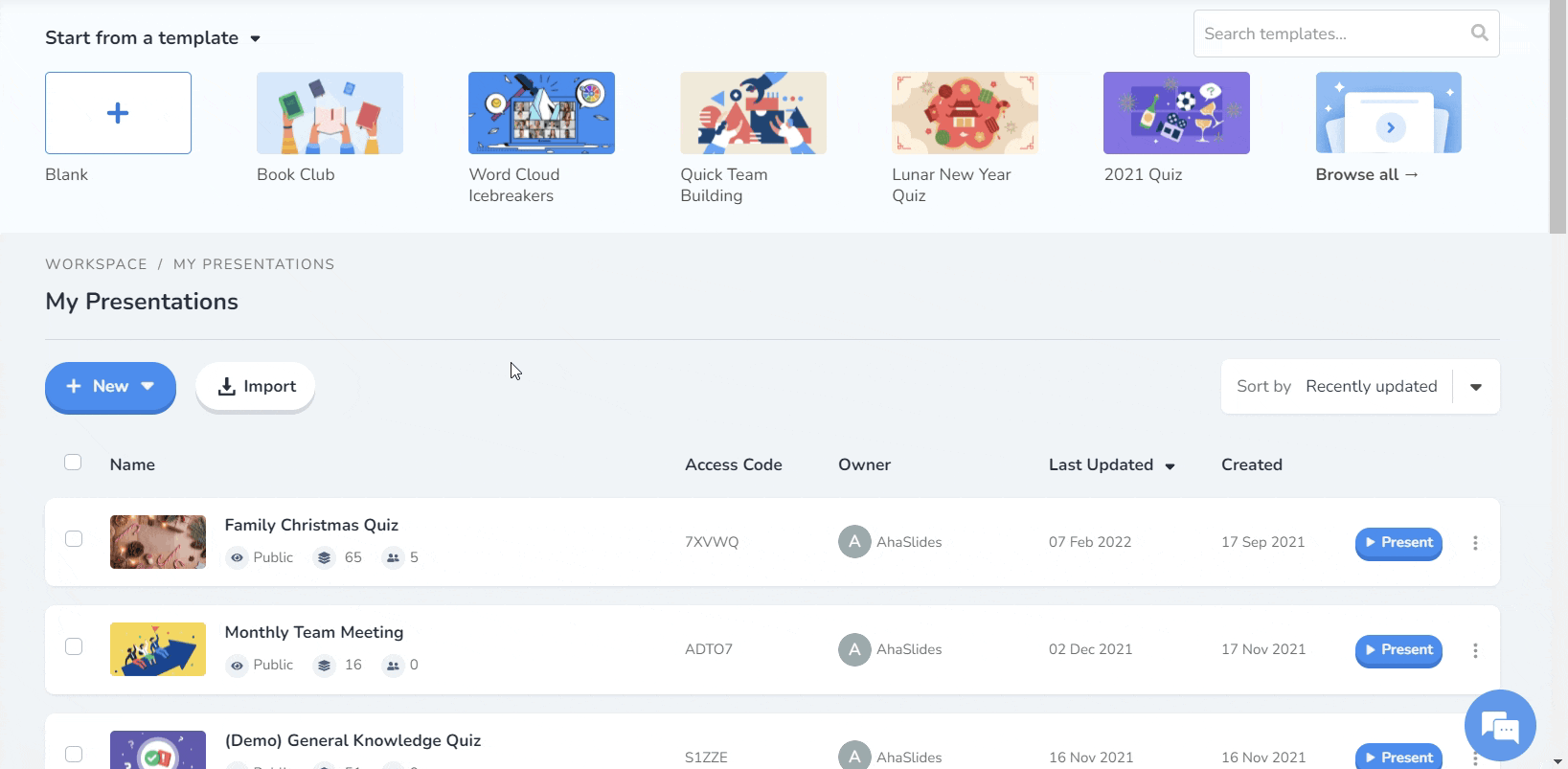The height and width of the screenshot is (769, 1568).
Task: Choose the Word Cloud Icebreakers template
Action: click(541, 113)
